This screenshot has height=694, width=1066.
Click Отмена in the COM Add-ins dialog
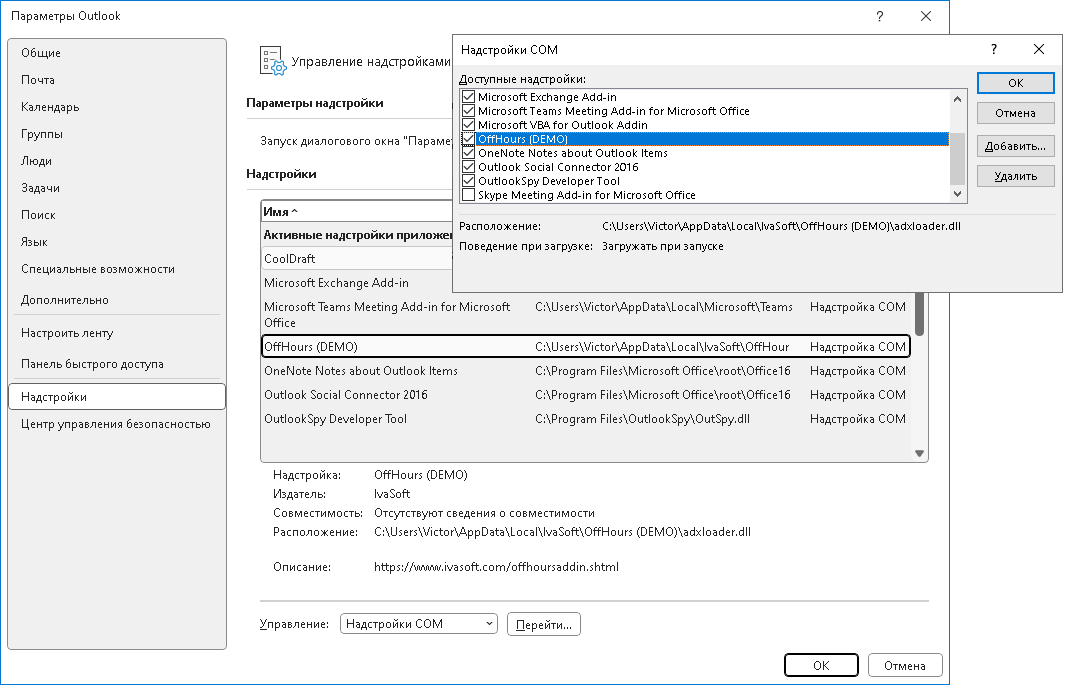[1016, 113]
